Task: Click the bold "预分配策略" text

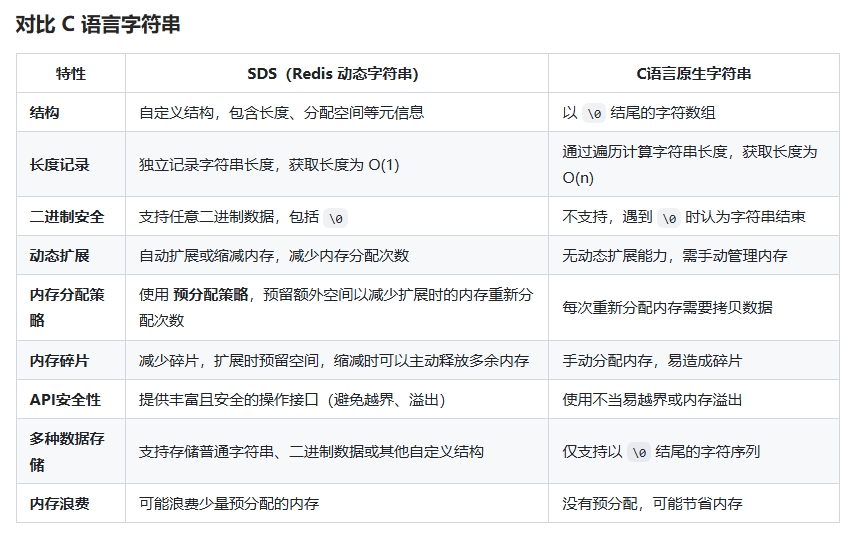Action: pos(211,295)
